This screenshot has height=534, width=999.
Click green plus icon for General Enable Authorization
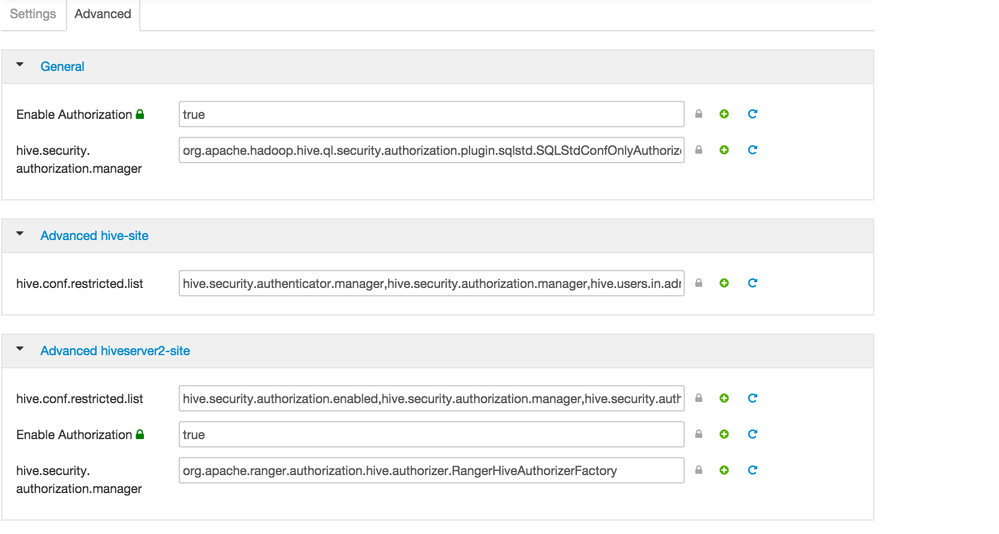pos(725,114)
